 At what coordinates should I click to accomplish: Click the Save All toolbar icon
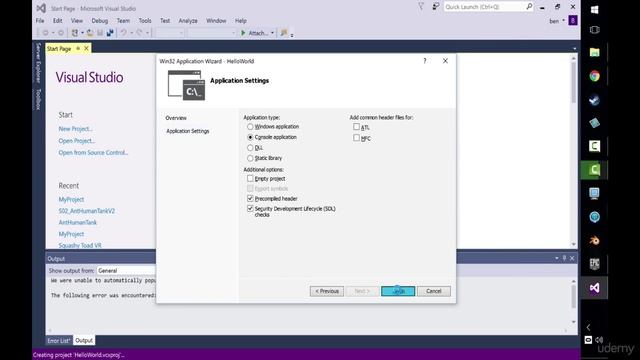(x=110, y=33)
